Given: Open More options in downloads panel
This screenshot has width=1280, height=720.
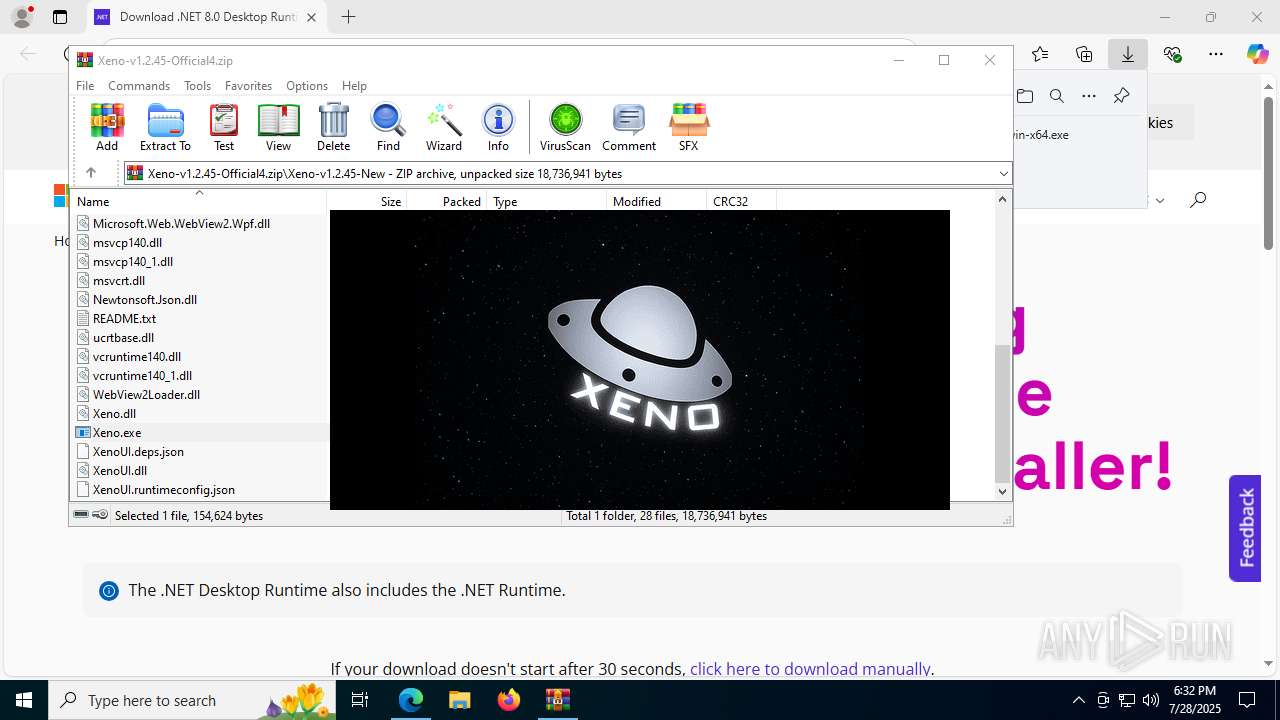Looking at the screenshot, I should coord(1089,96).
